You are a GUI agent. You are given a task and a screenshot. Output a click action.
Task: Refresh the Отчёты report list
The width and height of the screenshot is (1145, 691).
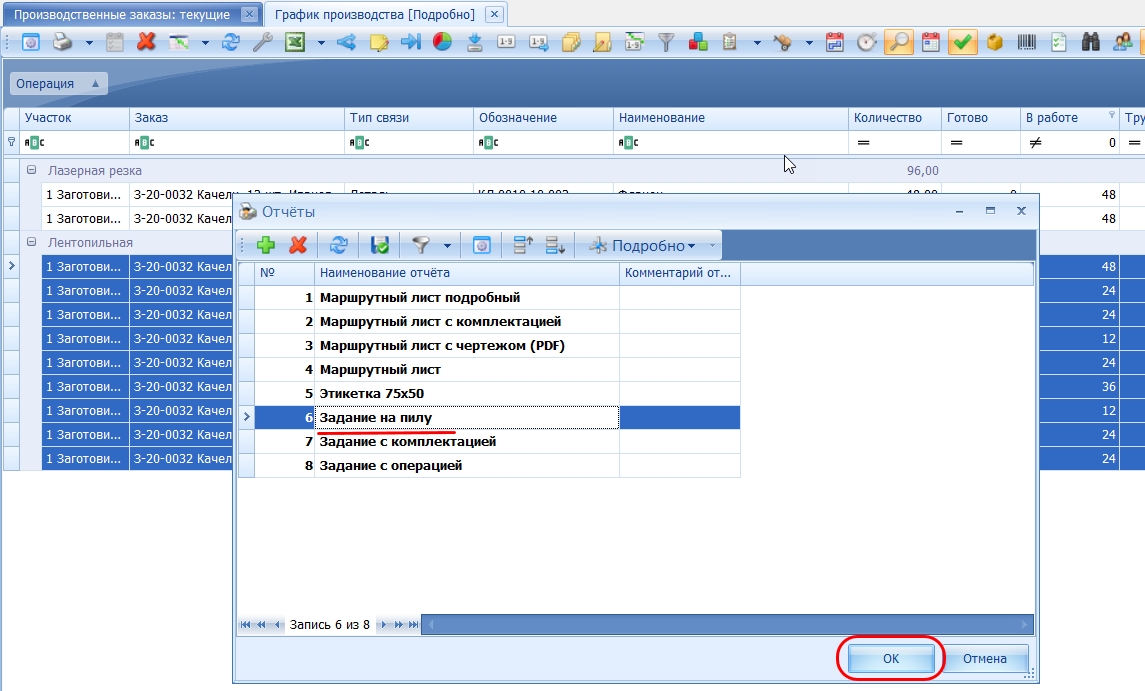[x=338, y=245]
